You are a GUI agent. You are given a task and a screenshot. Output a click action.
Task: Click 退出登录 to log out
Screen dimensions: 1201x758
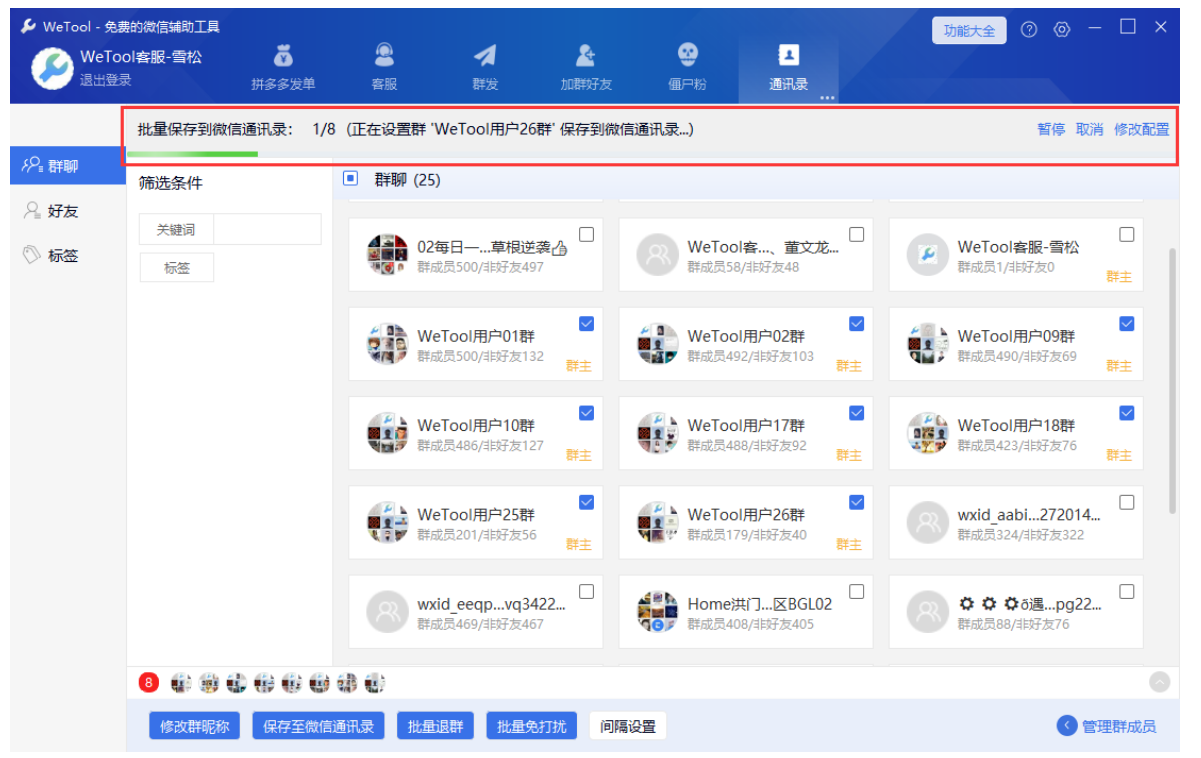click(105, 80)
